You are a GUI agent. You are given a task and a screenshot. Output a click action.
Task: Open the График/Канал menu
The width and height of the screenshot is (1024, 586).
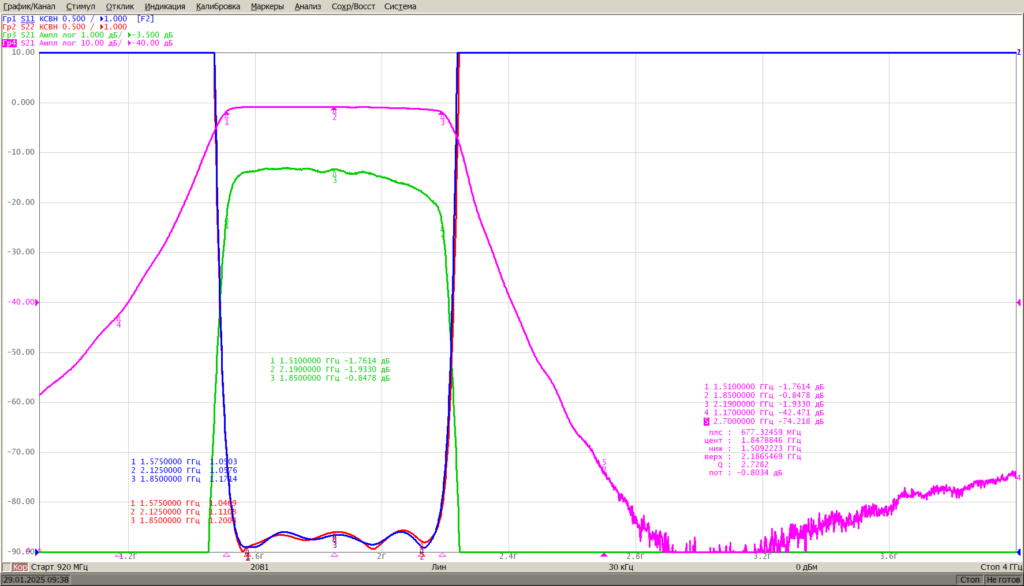pyautogui.click(x=29, y=7)
